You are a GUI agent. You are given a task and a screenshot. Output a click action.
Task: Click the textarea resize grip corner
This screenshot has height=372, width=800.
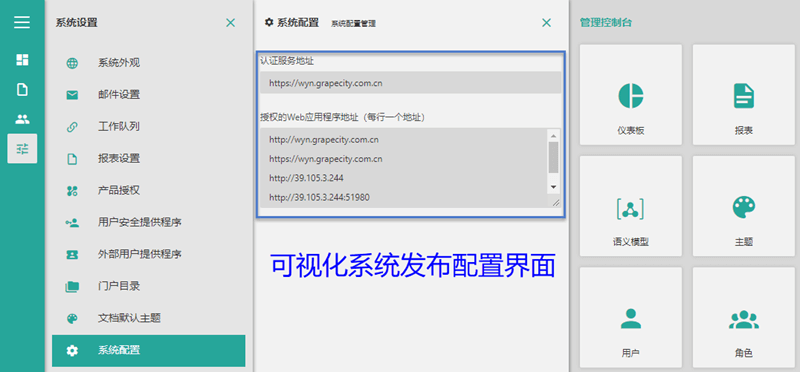[556, 203]
